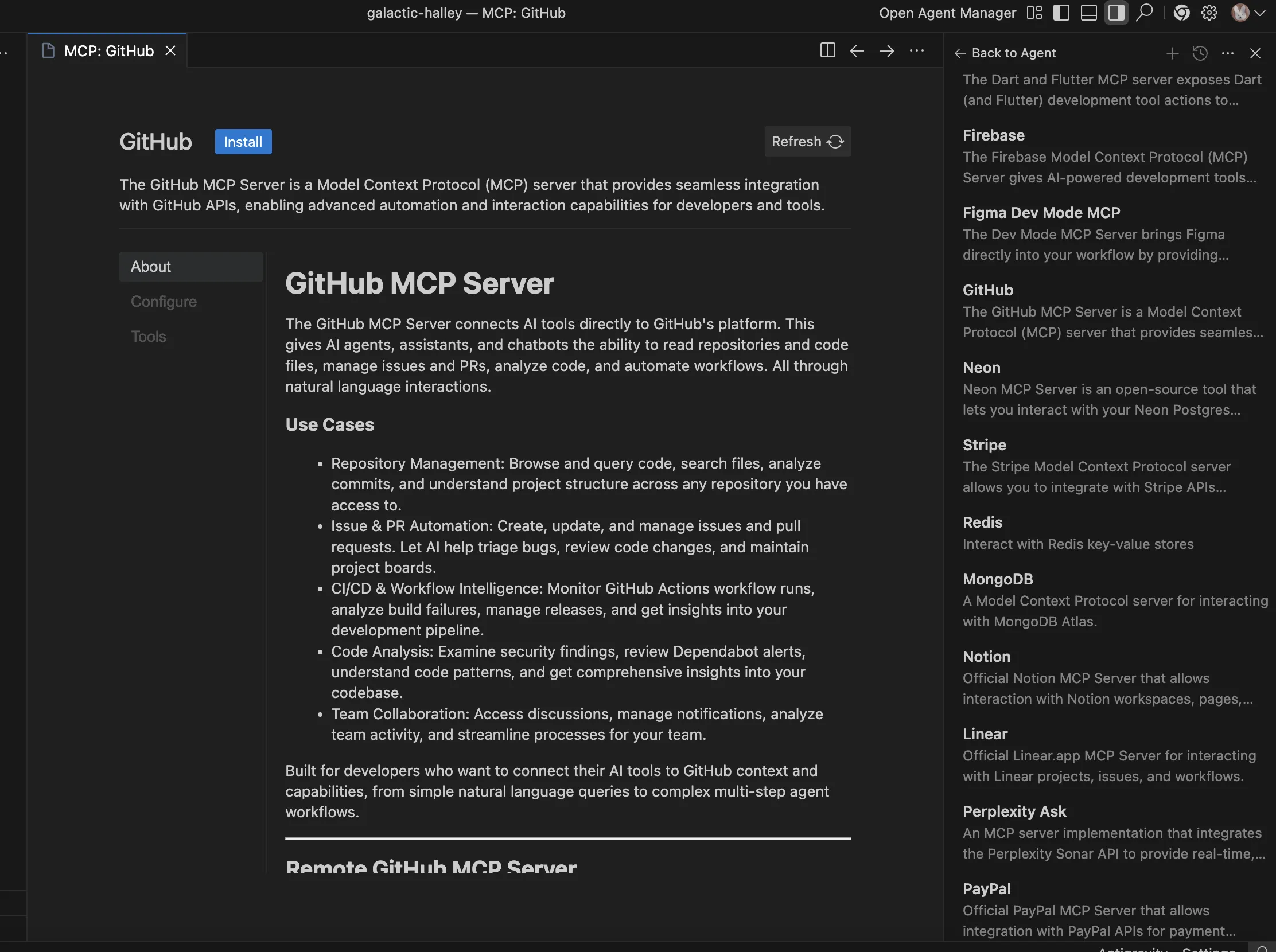Screen dimensions: 1276x952
Task: Toggle the bottom panel visibility
Action: pyautogui.click(x=1088, y=13)
